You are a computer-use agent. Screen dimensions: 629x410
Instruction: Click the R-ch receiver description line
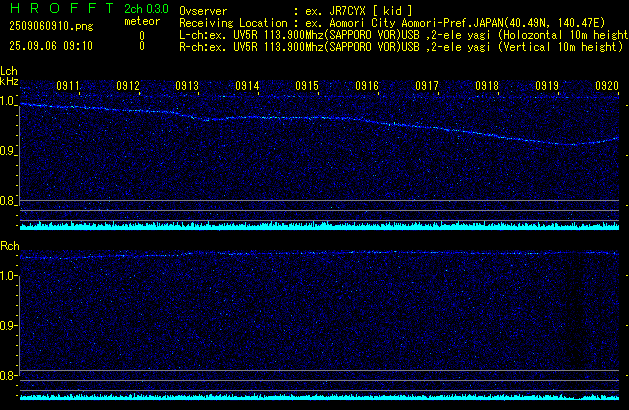click(x=401, y=47)
